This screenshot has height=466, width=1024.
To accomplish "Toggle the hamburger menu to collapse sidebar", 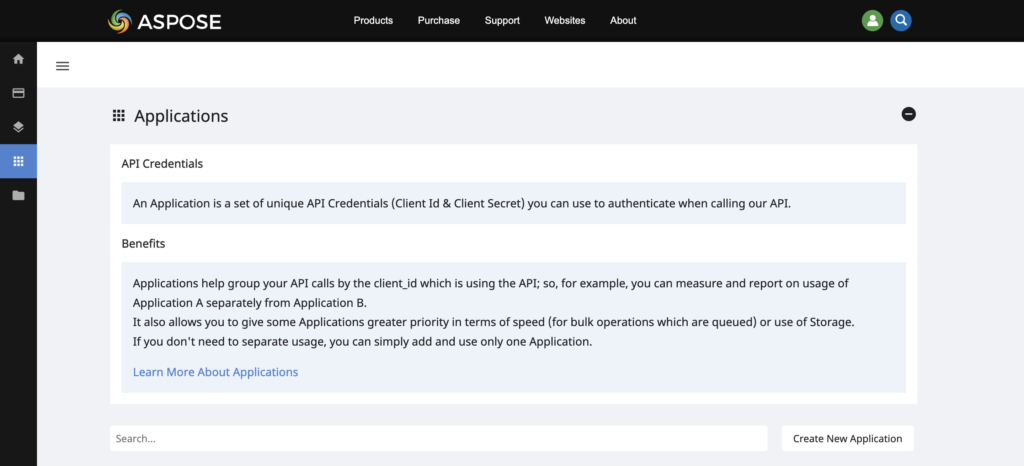I will click(x=62, y=66).
